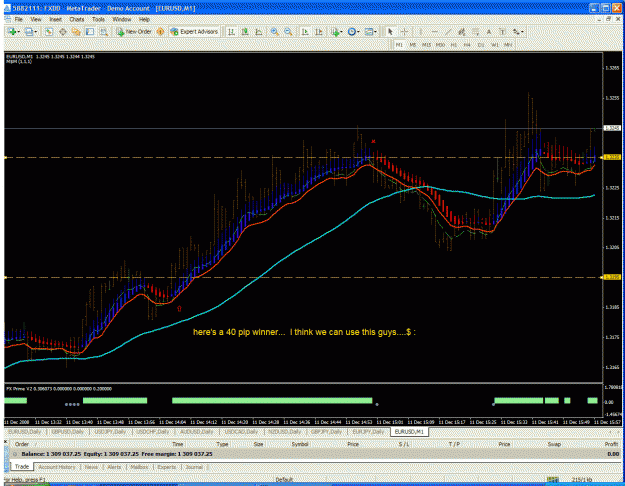The height and width of the screenshot is (486, 625).
Task: Open the Account History terminal tab
Action: (x=57, y=467)
